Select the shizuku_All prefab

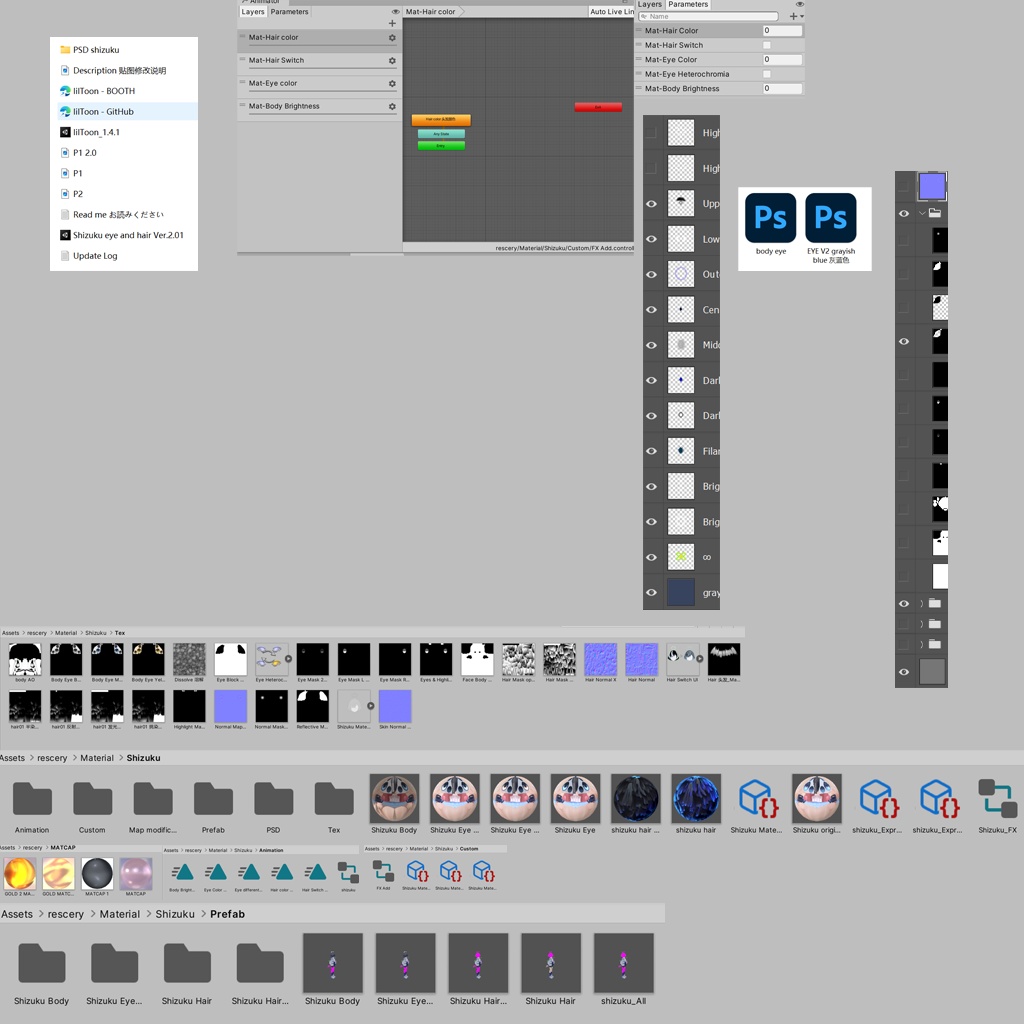coord(623,963)
